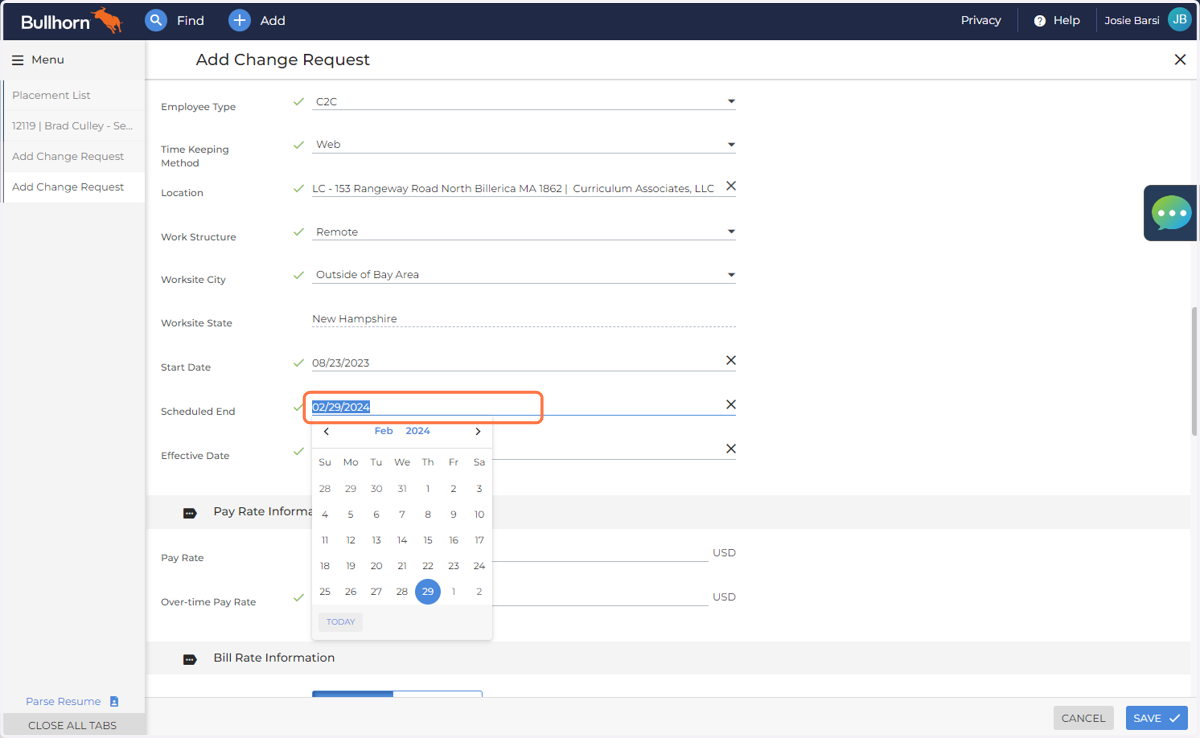1200x738 pixels.
Task: Click the form vertical scrollbar
Action: pos(1194,372)
